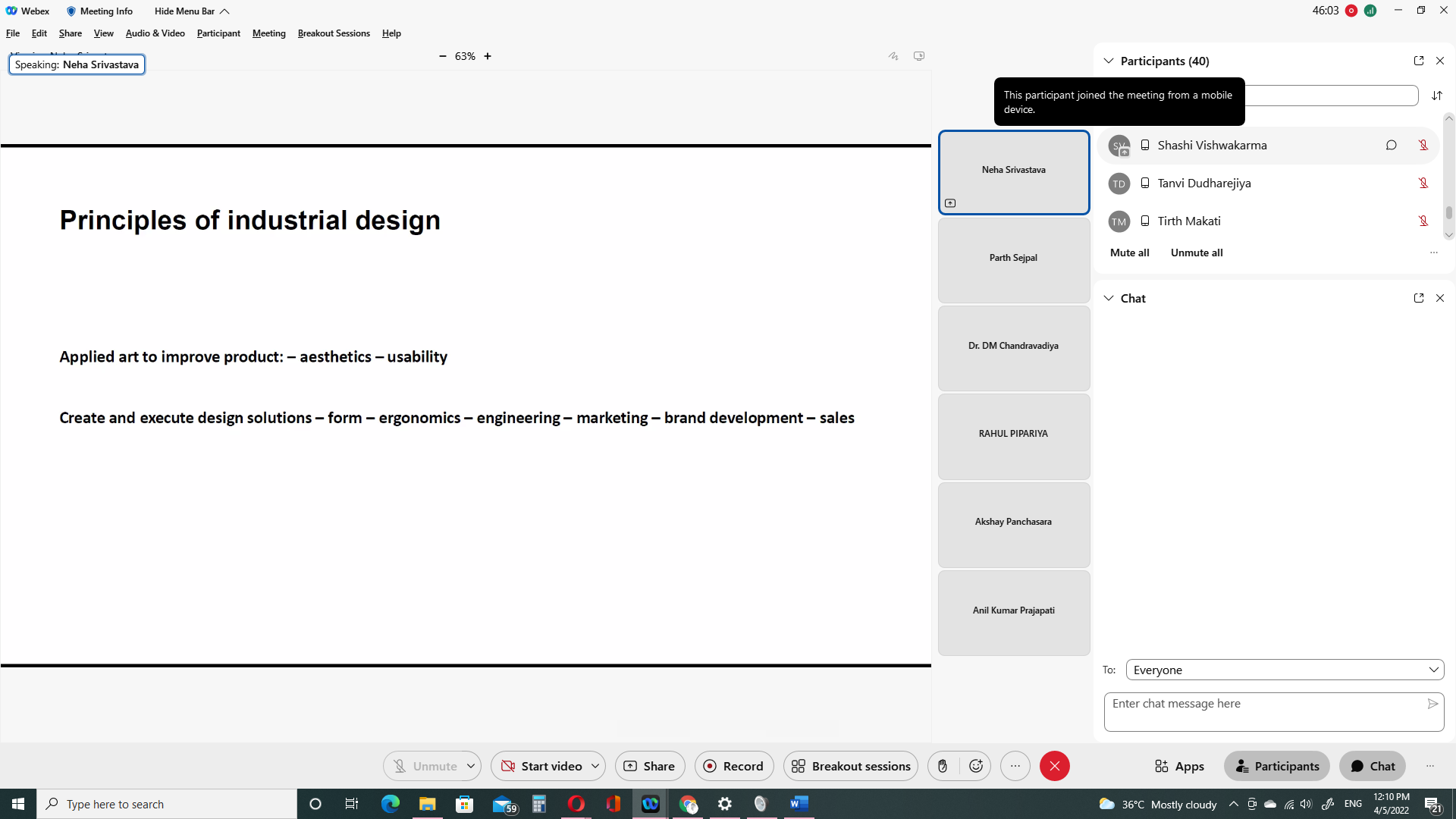
Task: Click the raise hand icon
Action: click(x=943, y=766)
